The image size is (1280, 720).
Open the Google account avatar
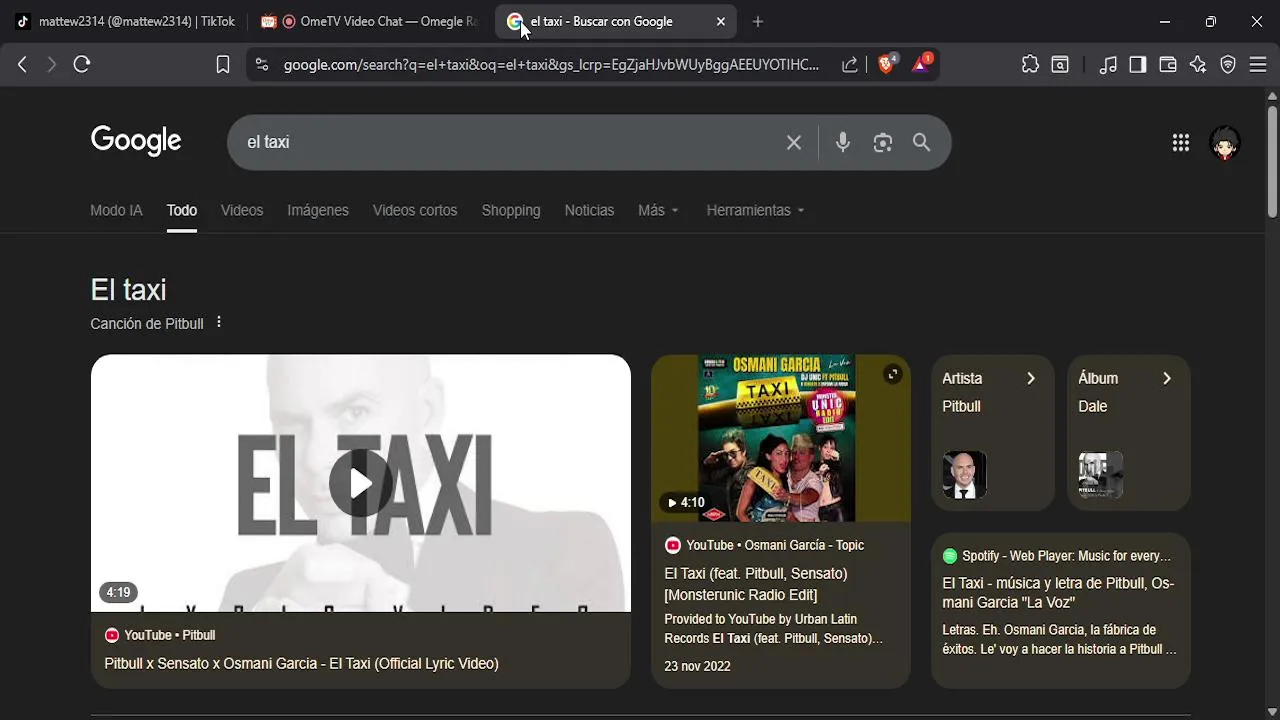point(1225,143)
